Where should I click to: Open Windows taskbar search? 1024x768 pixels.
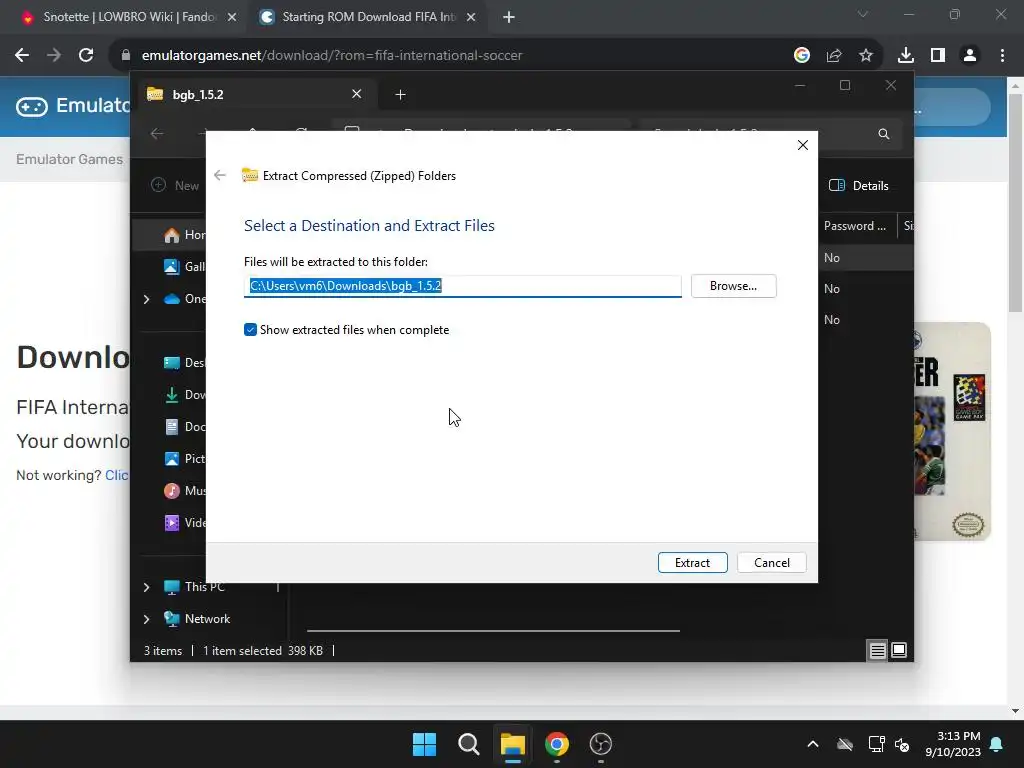468,744
